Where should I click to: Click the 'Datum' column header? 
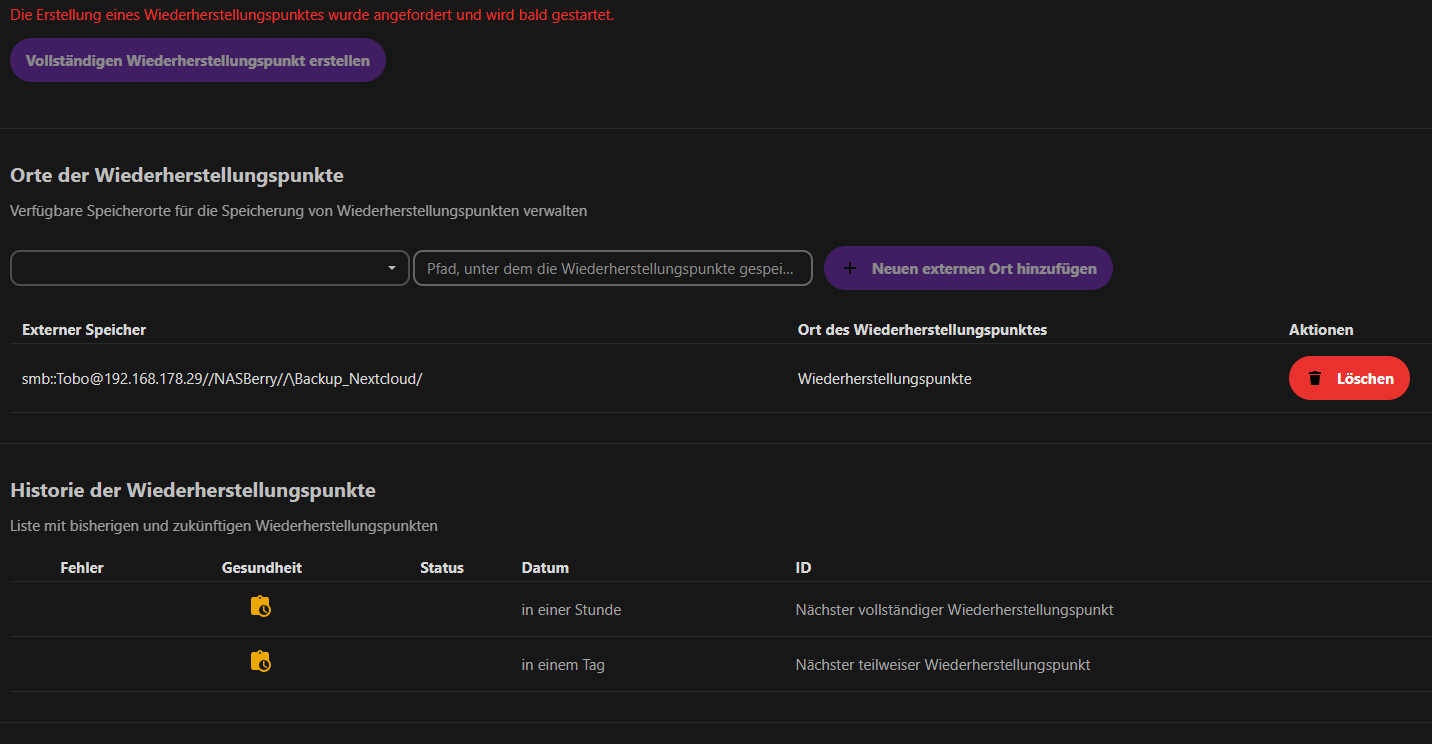click(x=545, y=568)
